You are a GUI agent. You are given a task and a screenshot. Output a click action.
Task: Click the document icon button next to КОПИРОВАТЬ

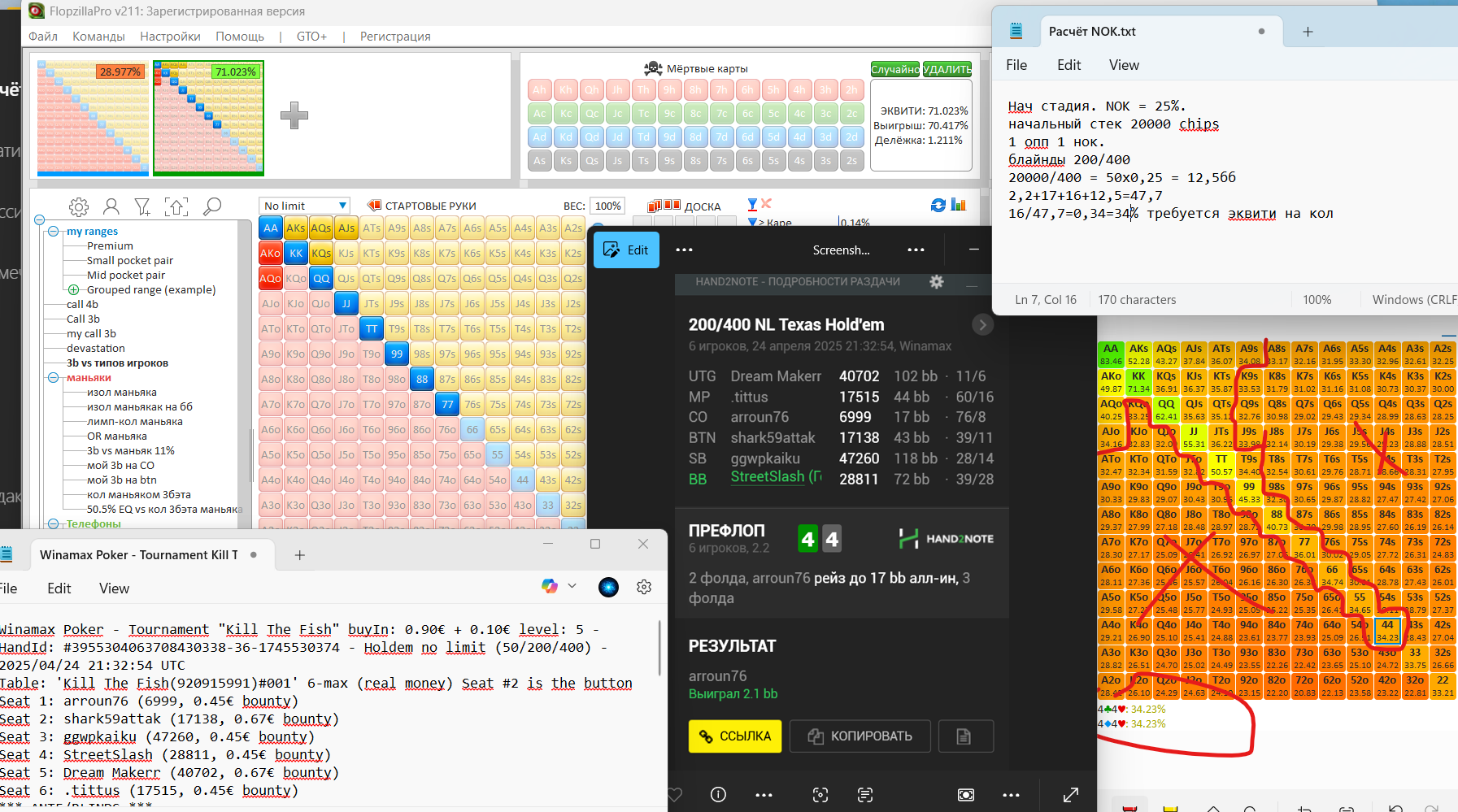click(965, 736)
